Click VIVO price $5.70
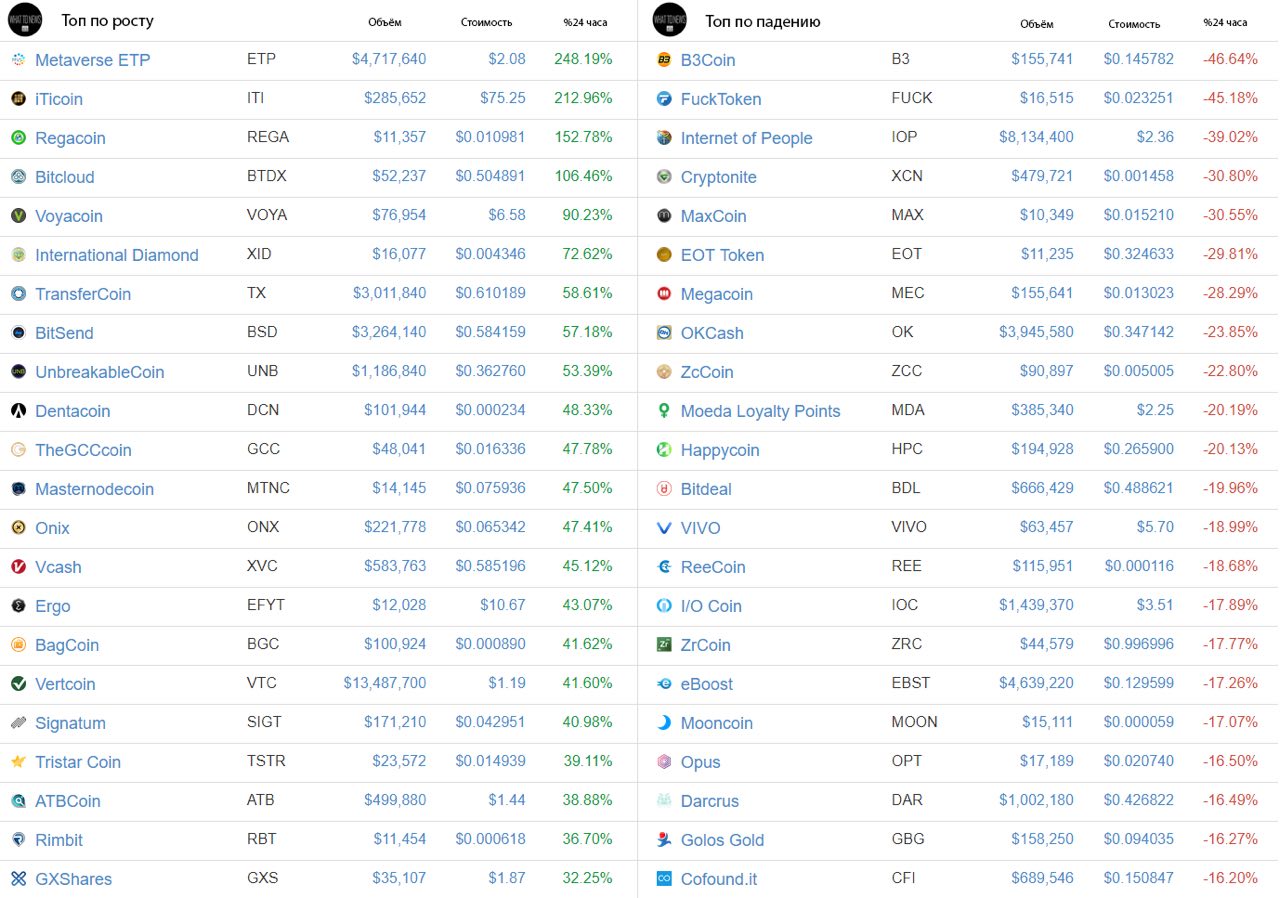This screenshot has height=898, width=1280. coord(1155,527)
